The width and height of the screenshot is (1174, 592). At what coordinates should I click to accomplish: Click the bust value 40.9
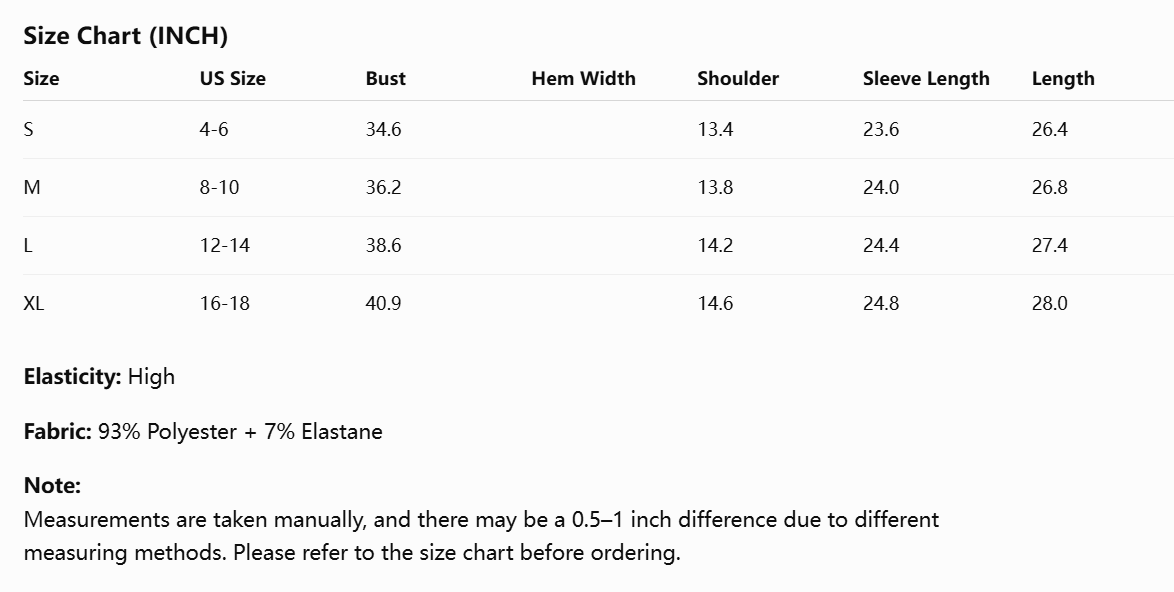click(x=383, y=303)
